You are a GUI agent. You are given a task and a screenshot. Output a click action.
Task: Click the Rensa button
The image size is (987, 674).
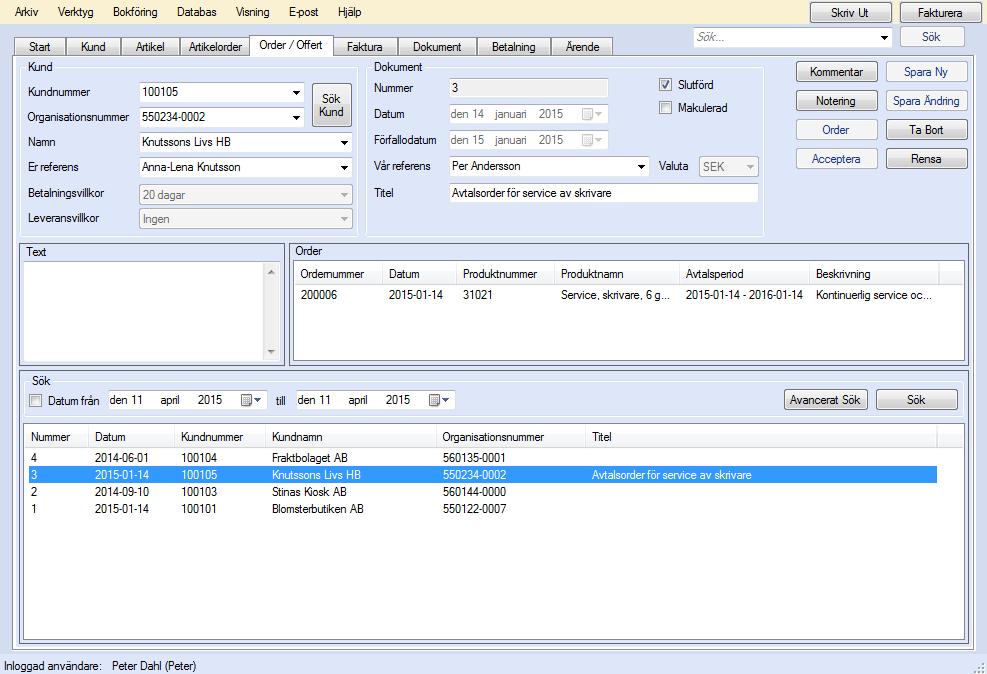coord(927,159)
